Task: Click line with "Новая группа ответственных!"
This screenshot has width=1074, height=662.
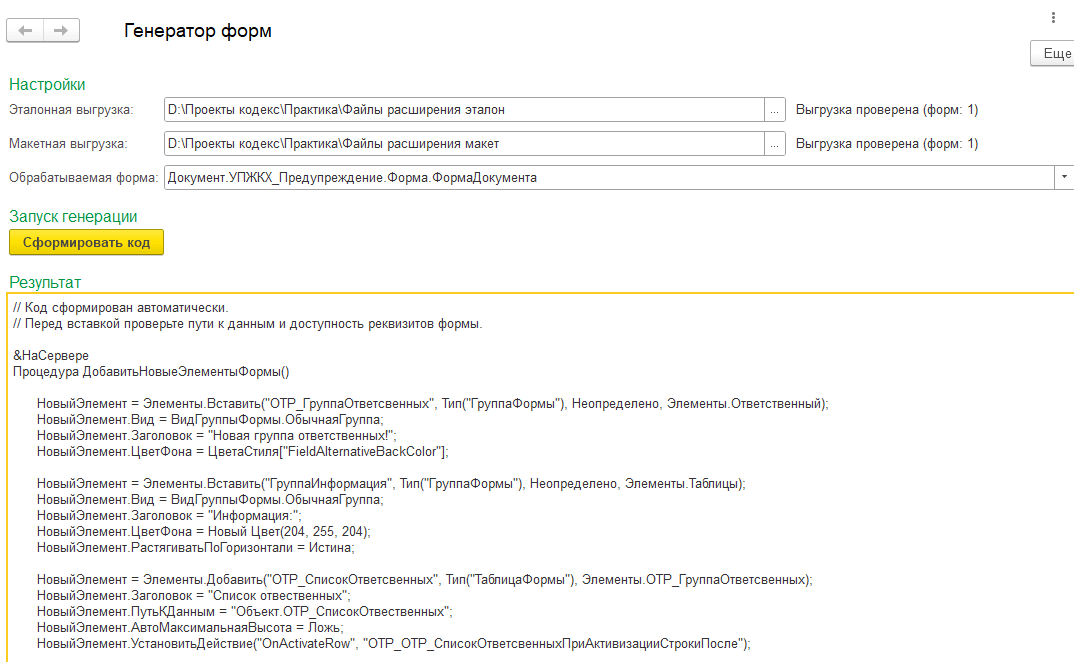Action: click(x=217, y=436)
